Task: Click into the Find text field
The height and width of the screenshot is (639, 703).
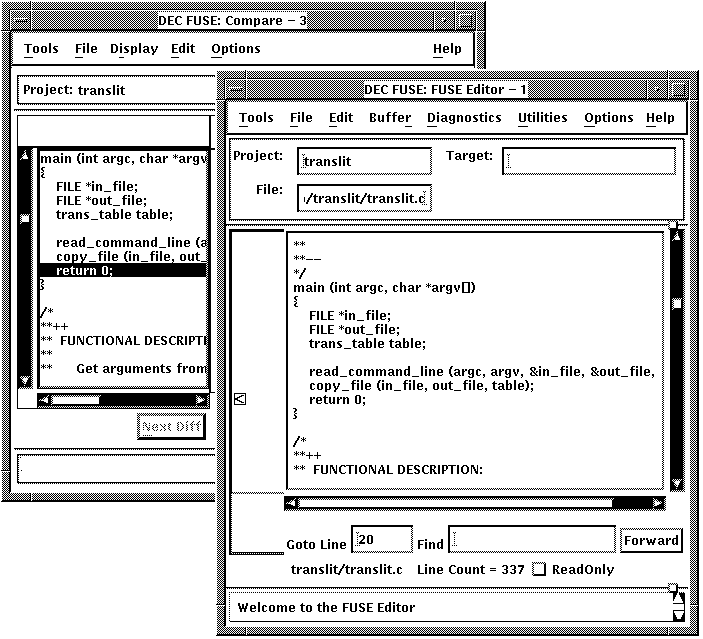Action: tap(531, 540)
